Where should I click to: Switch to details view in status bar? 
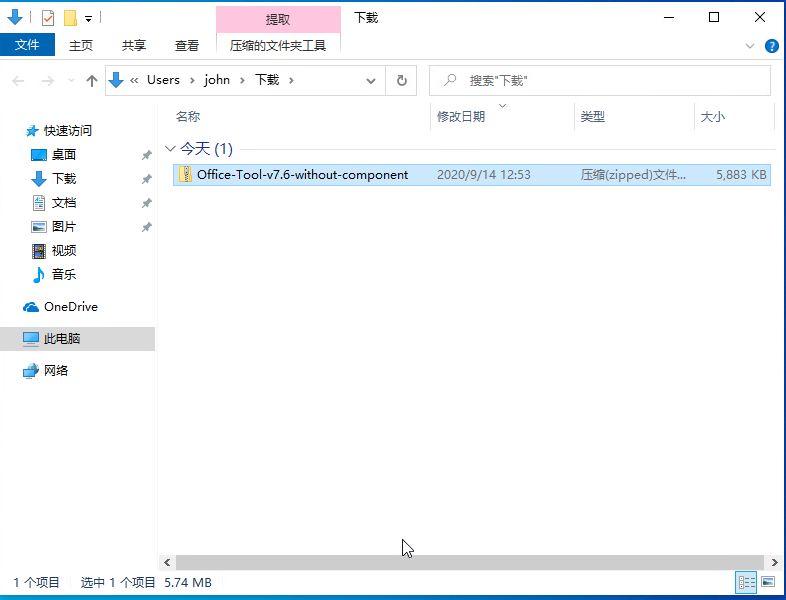(x=746, y=582)
